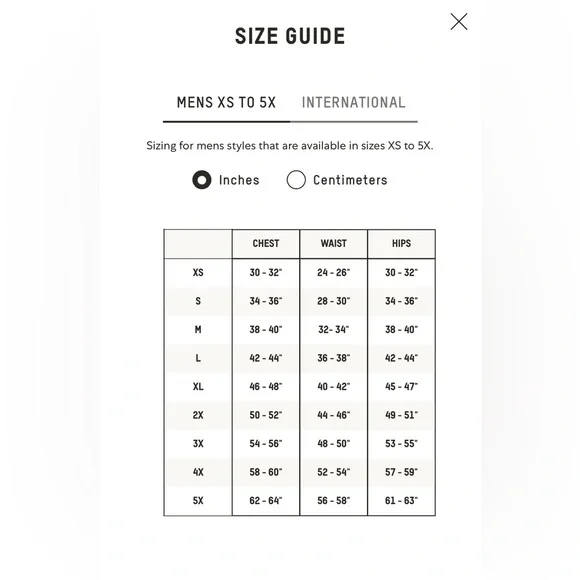This screenshot has height=580, width=580.
Task: Click the 3X size row label
Action: click(x=198, y=444)
